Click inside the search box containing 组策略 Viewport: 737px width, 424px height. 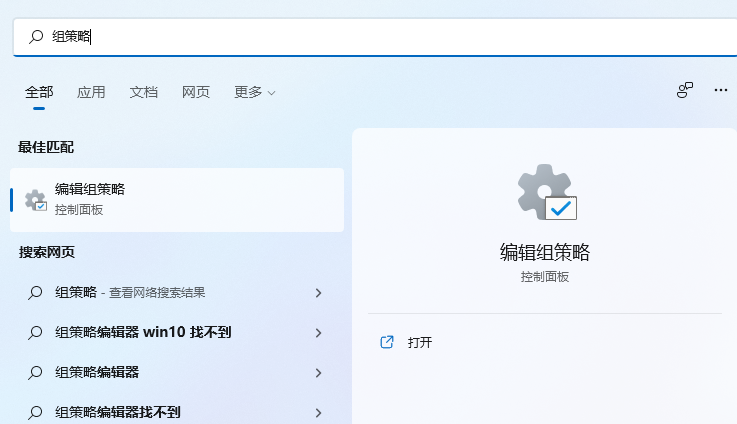[380, 37]
